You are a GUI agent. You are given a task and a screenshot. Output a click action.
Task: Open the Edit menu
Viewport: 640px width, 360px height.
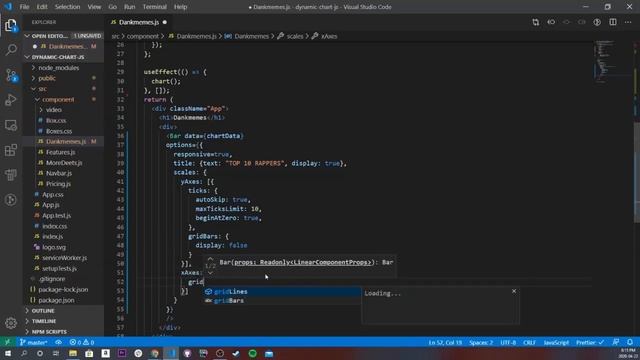click(42, 7)
